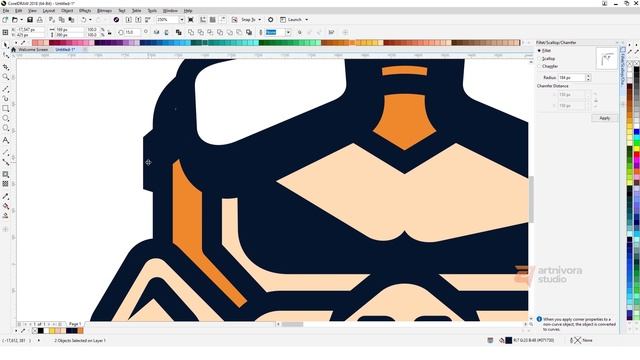Select the Shape tool in toolbox
Screen dimensions: 640x360
[x=6, y=55]
